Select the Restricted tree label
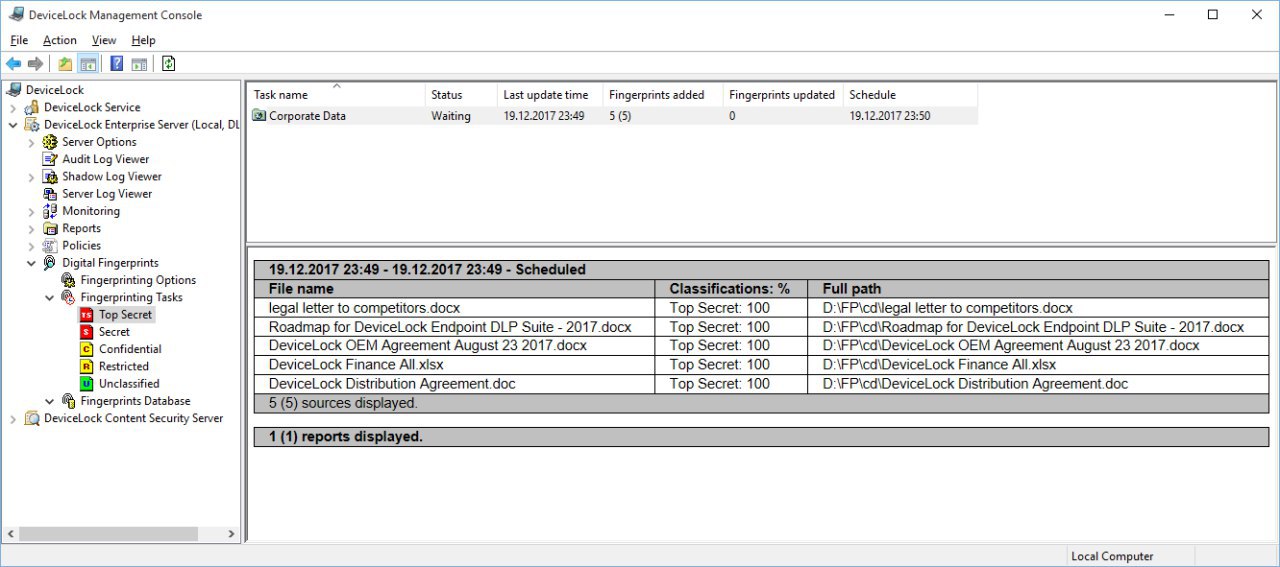Viewport: 1280px width, 567px height. [x=124, y=366]
